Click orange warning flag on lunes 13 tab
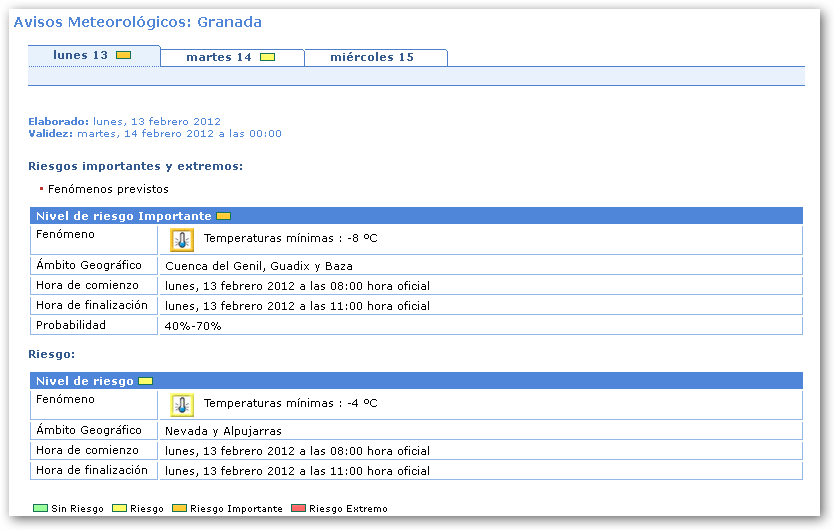This screenshot has width=834, height=530. point(123,55)
